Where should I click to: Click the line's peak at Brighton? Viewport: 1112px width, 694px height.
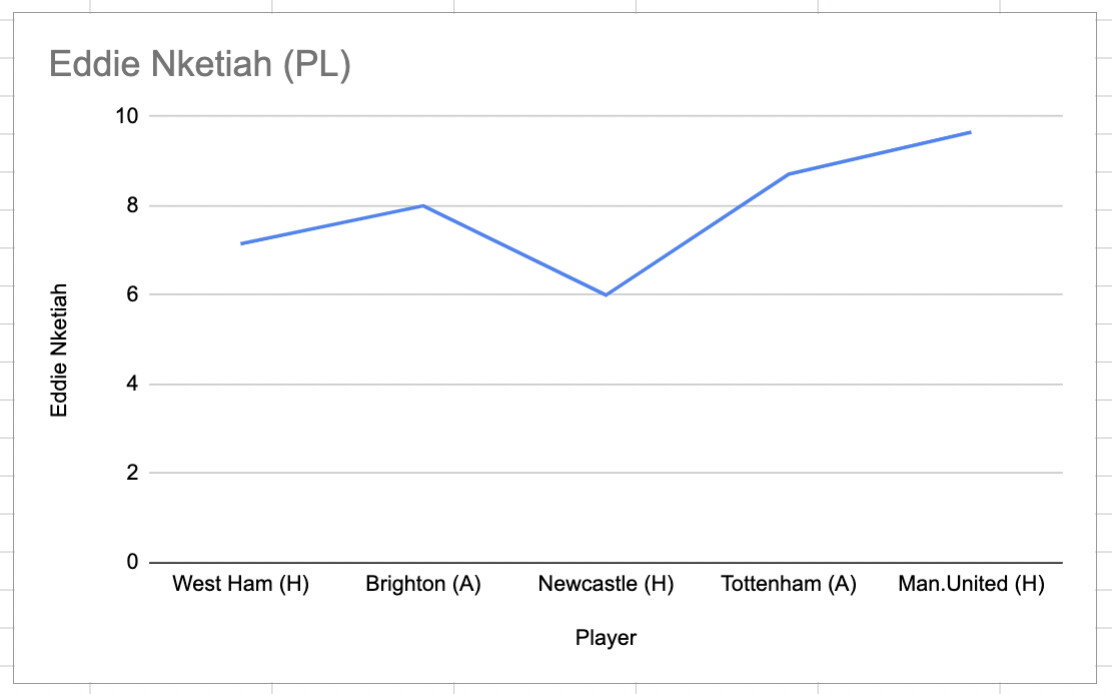423,206
